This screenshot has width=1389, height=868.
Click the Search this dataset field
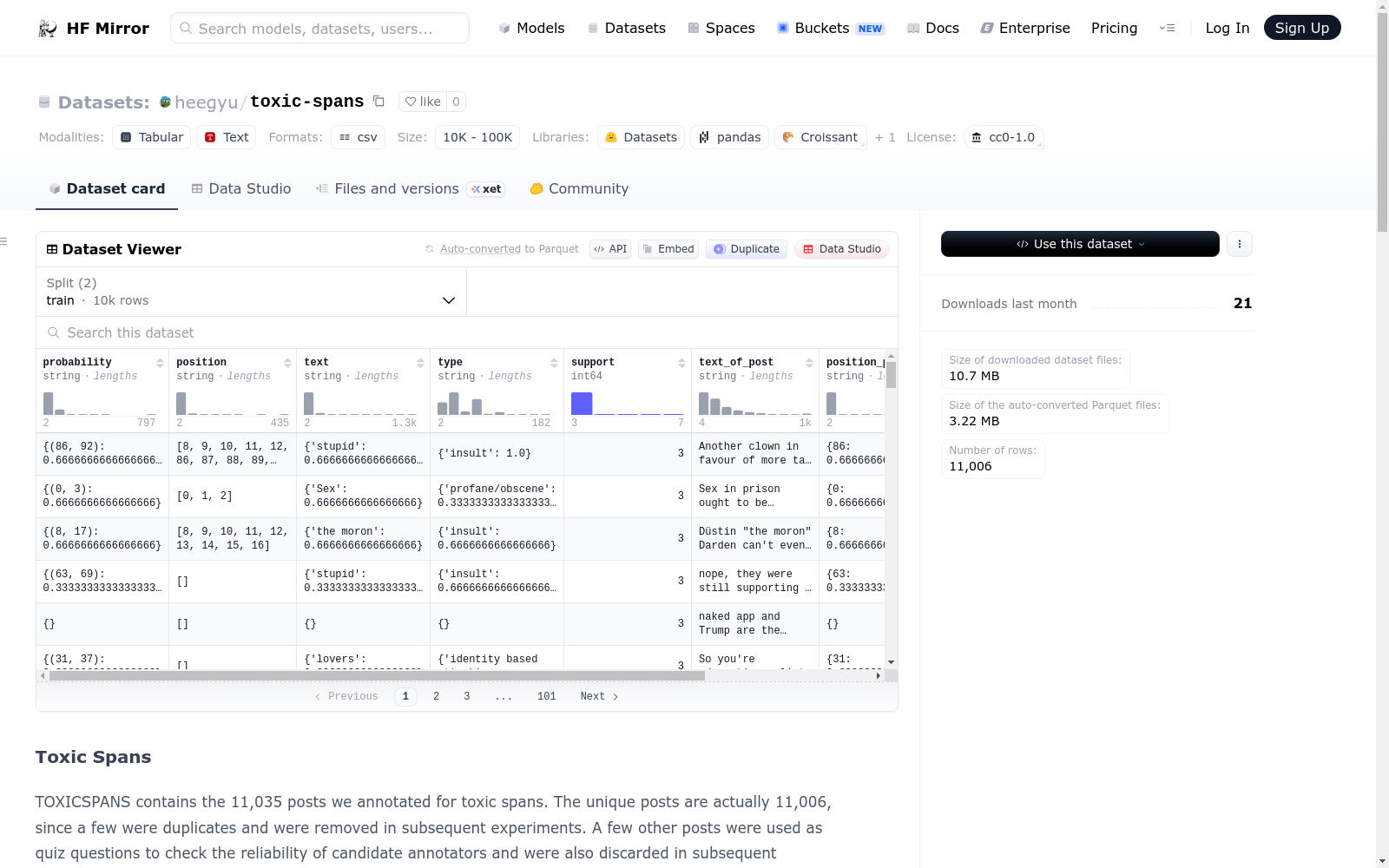point(467,332)
